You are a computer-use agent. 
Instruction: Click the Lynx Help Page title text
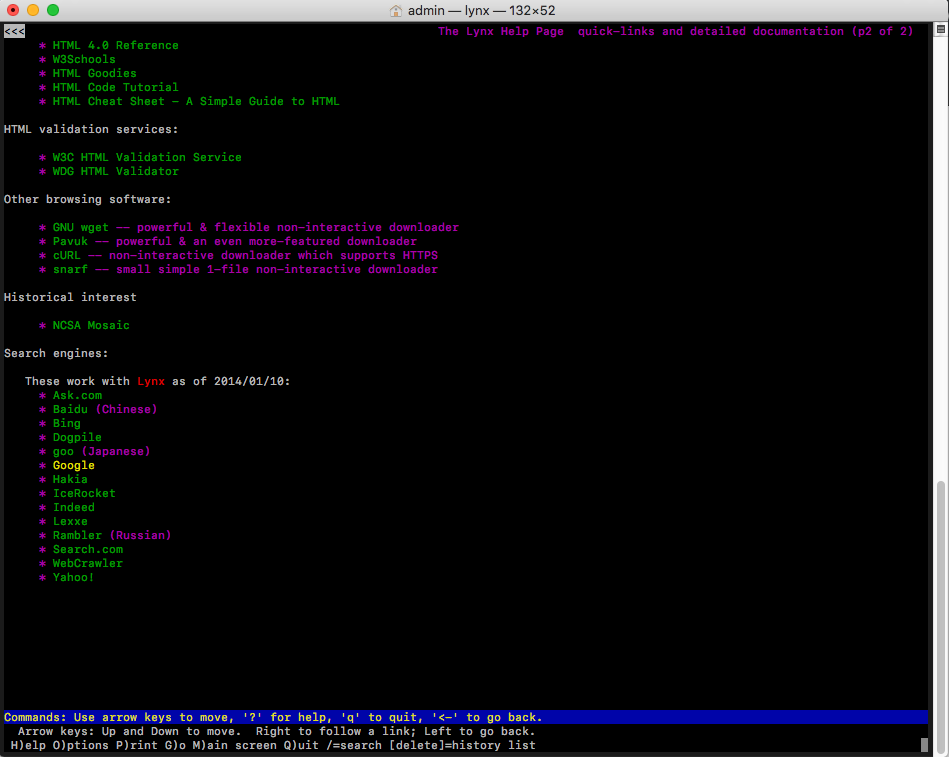tap(675, 31)
